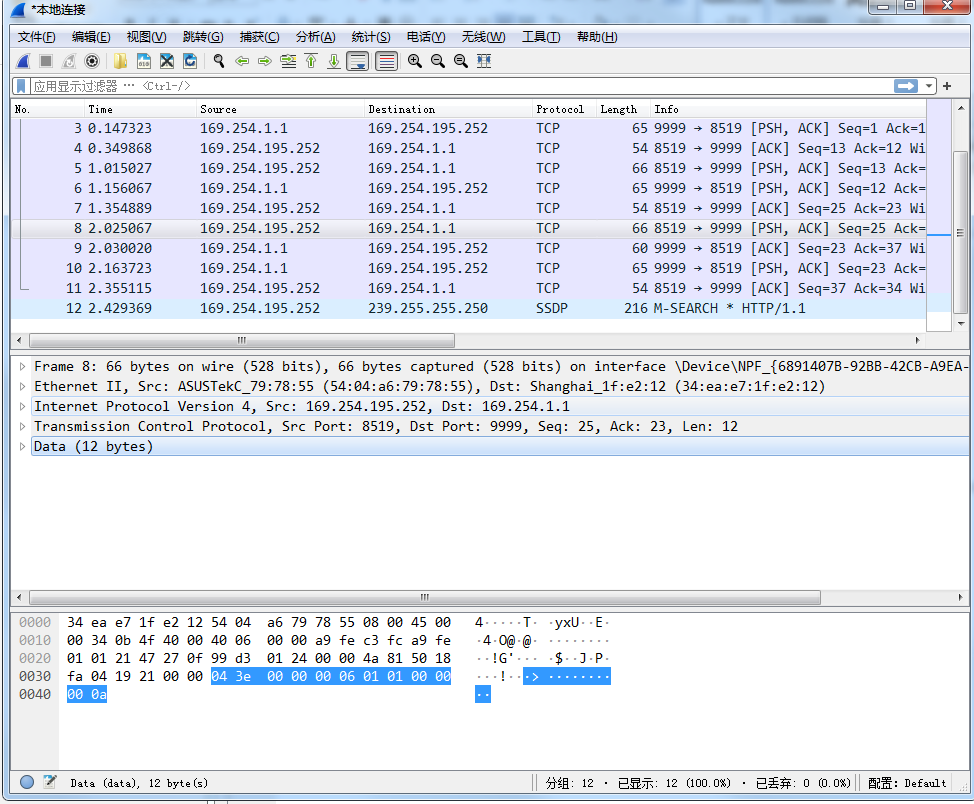Jump to the last packet
The image size is (974, 804).
pyautogui.click(x=333, y=61)
